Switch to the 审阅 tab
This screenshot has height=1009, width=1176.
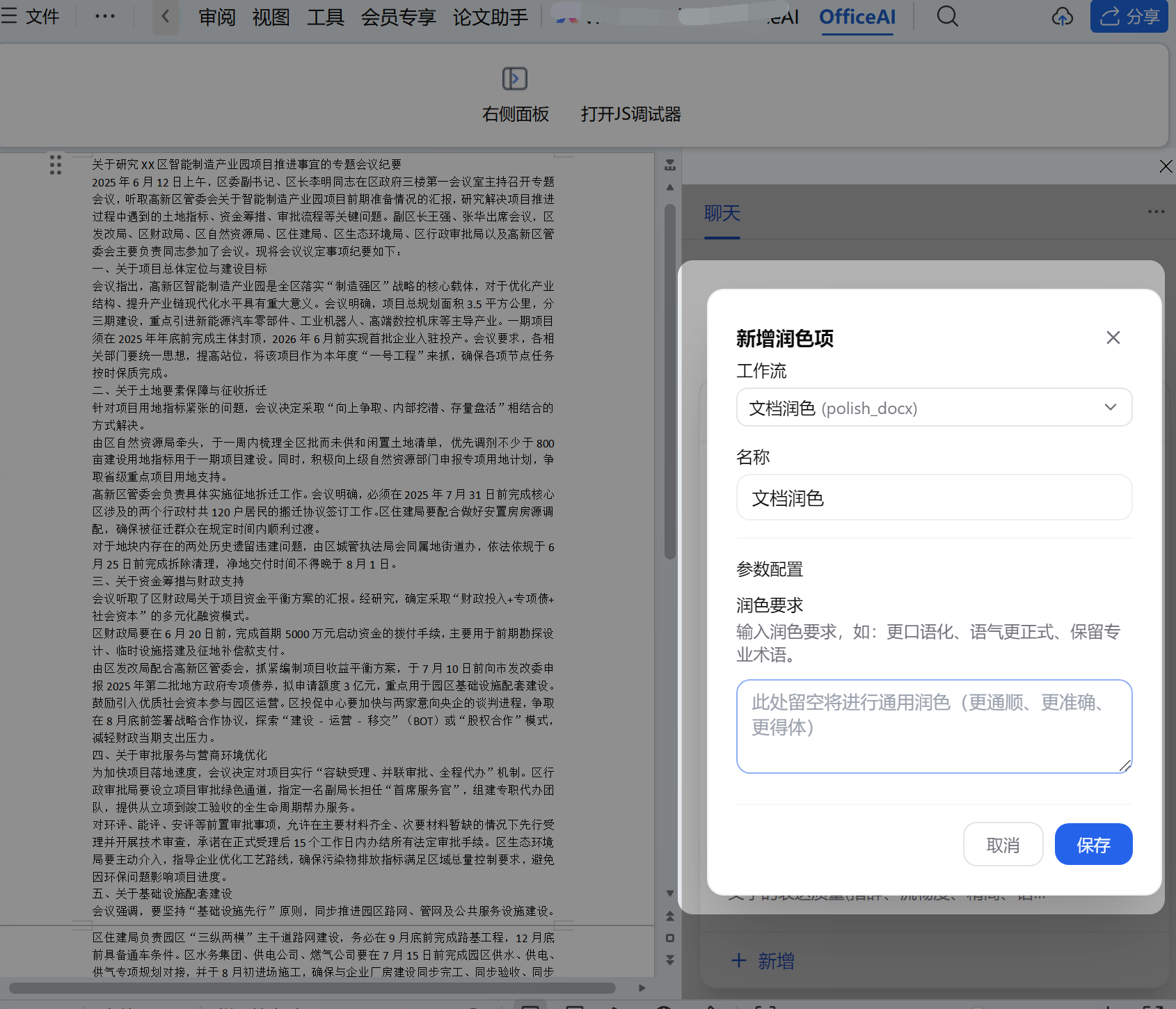tap(217, 17)
